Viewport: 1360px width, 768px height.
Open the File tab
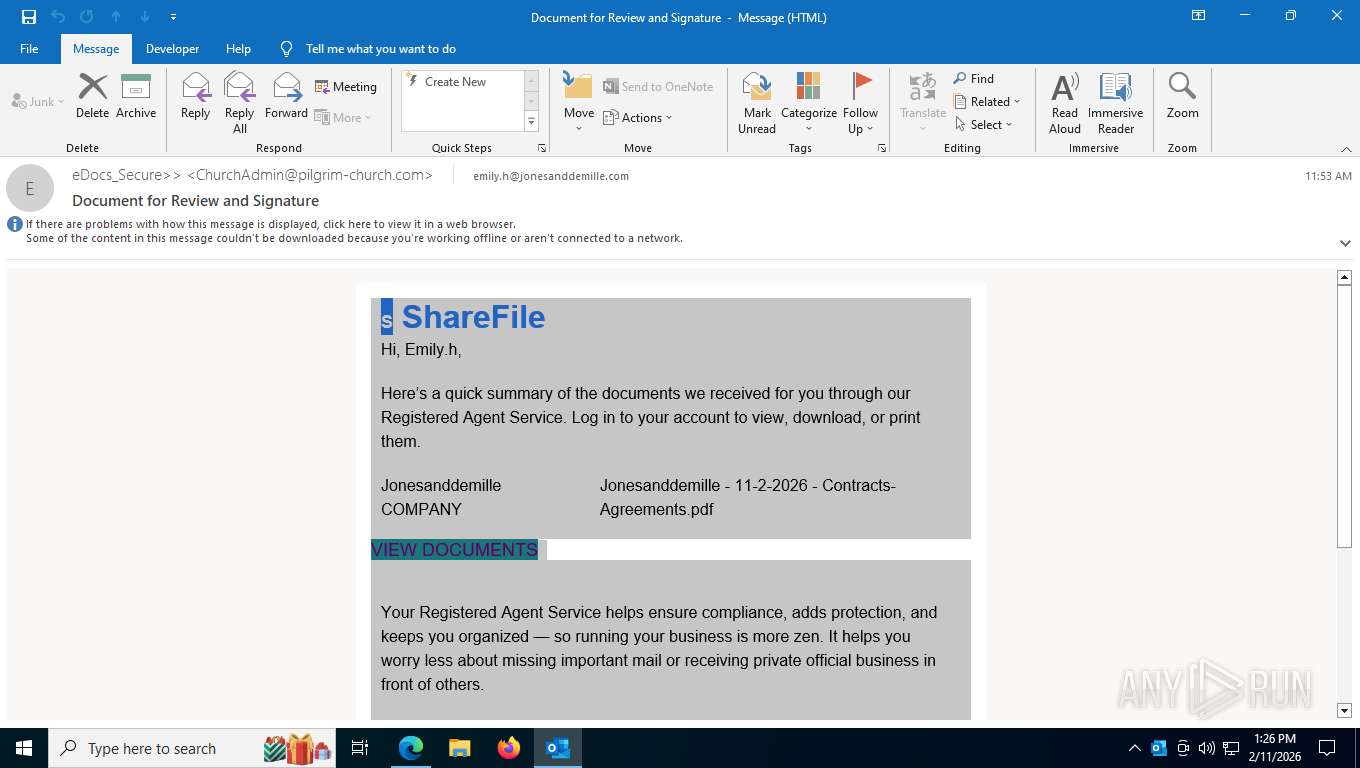[x=29, y=48]
